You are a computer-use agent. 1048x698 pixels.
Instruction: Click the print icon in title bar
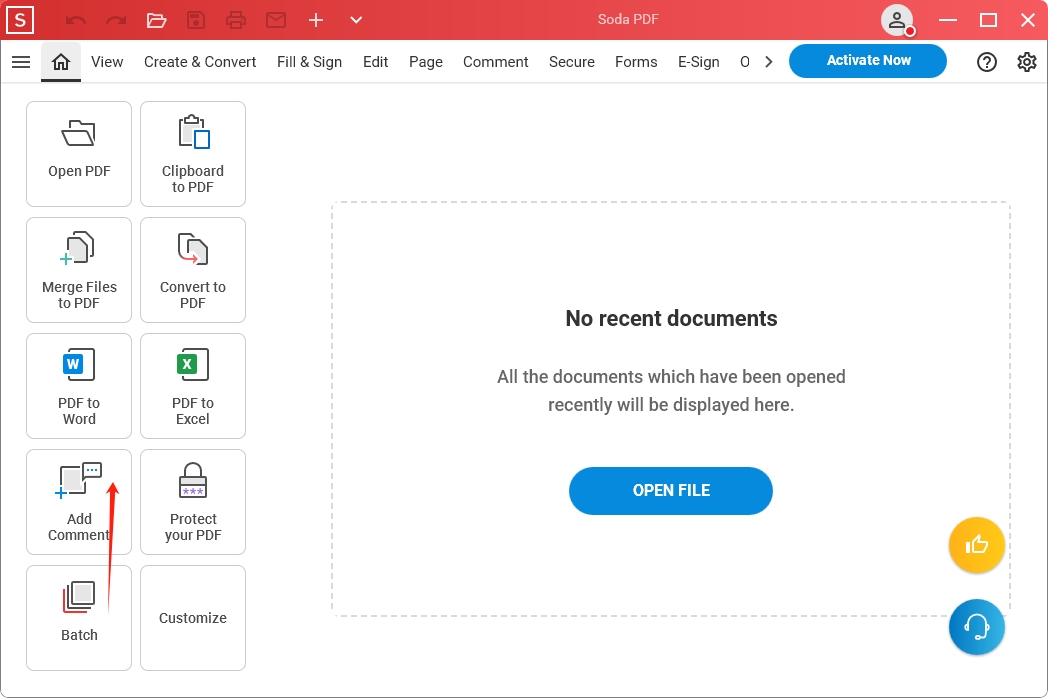click(235, 20)
